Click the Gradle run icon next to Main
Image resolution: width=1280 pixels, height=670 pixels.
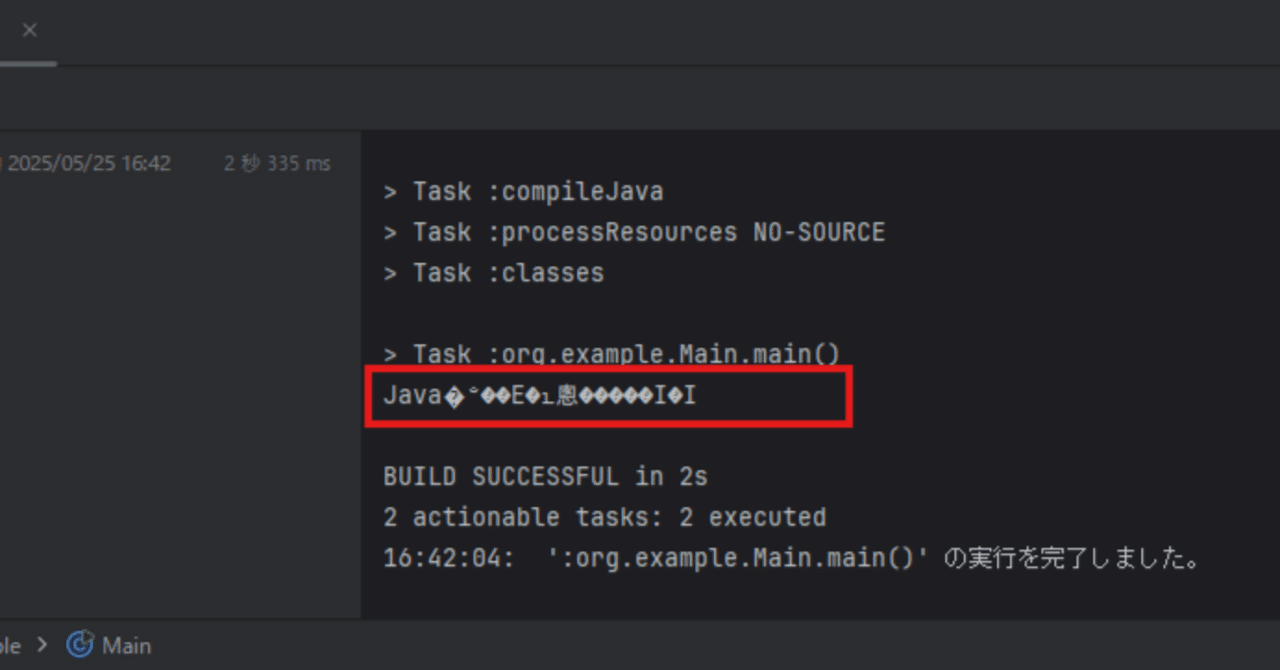click(x=86, y=645)
